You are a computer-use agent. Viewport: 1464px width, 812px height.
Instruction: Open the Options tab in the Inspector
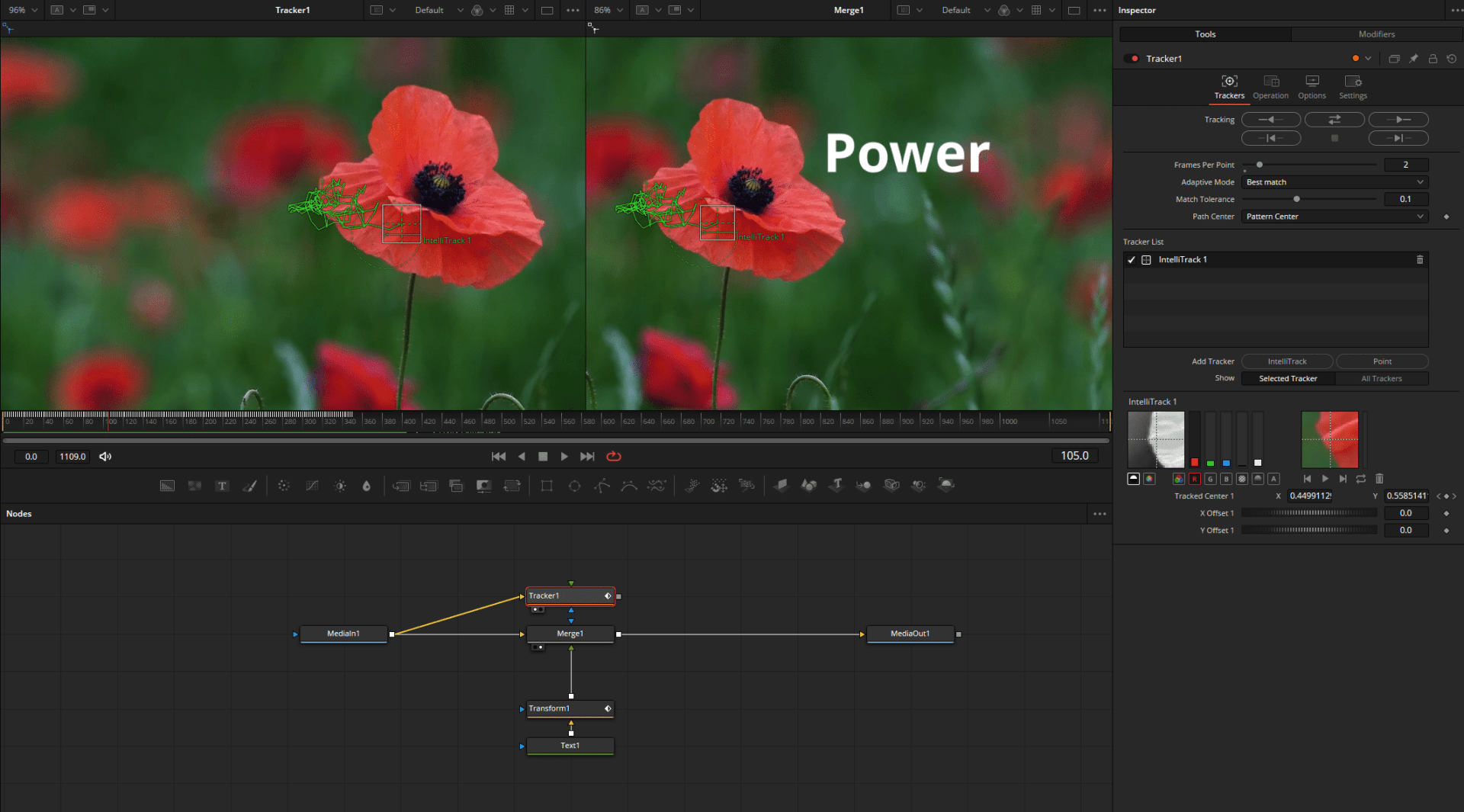click(x=1311, y=88)
